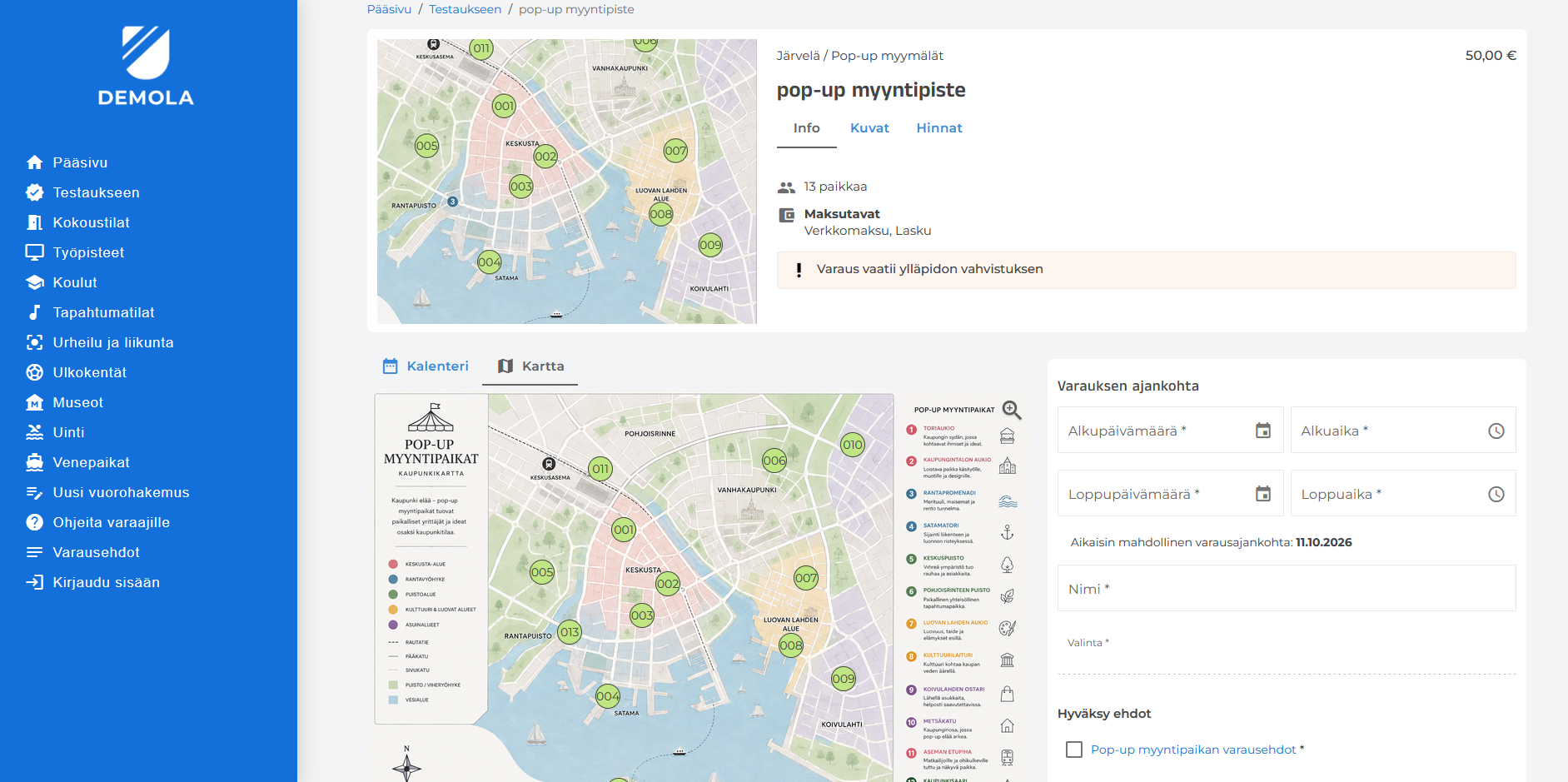
Task: Click the Nimi input field
Action: pos(1287,588)
